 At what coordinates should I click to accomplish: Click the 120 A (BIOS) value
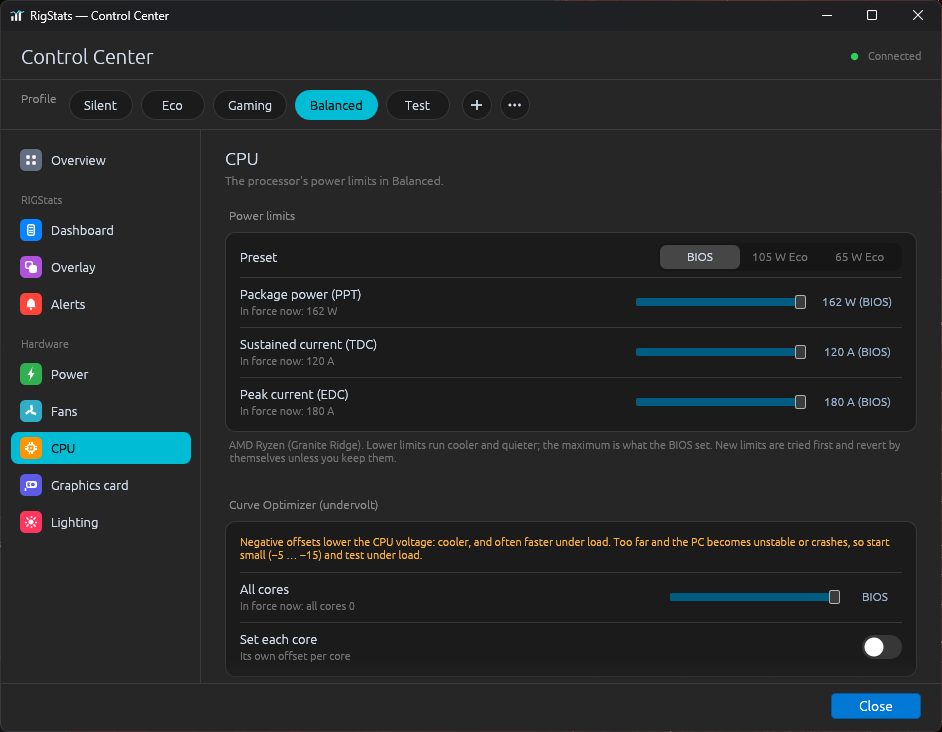pos(857,352)
